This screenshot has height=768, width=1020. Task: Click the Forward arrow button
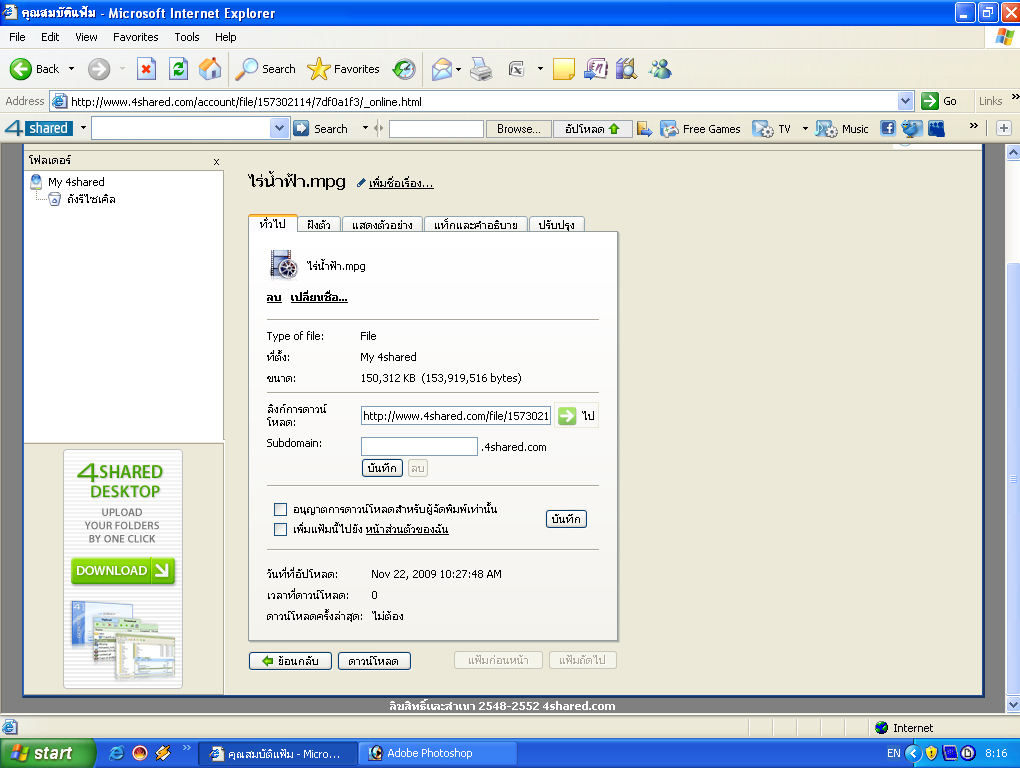pyautogui.click(x=99, y=69)
